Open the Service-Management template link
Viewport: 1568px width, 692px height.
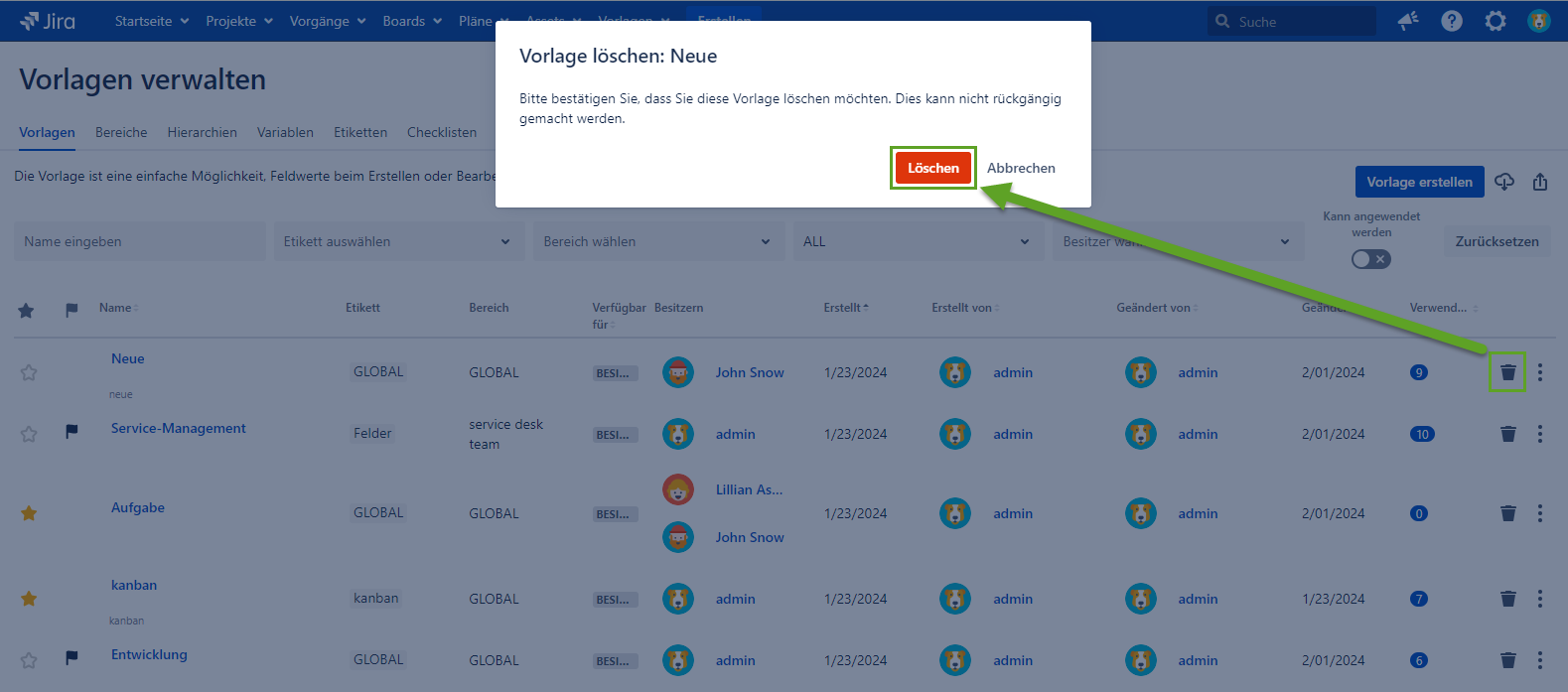pos(178,428)
